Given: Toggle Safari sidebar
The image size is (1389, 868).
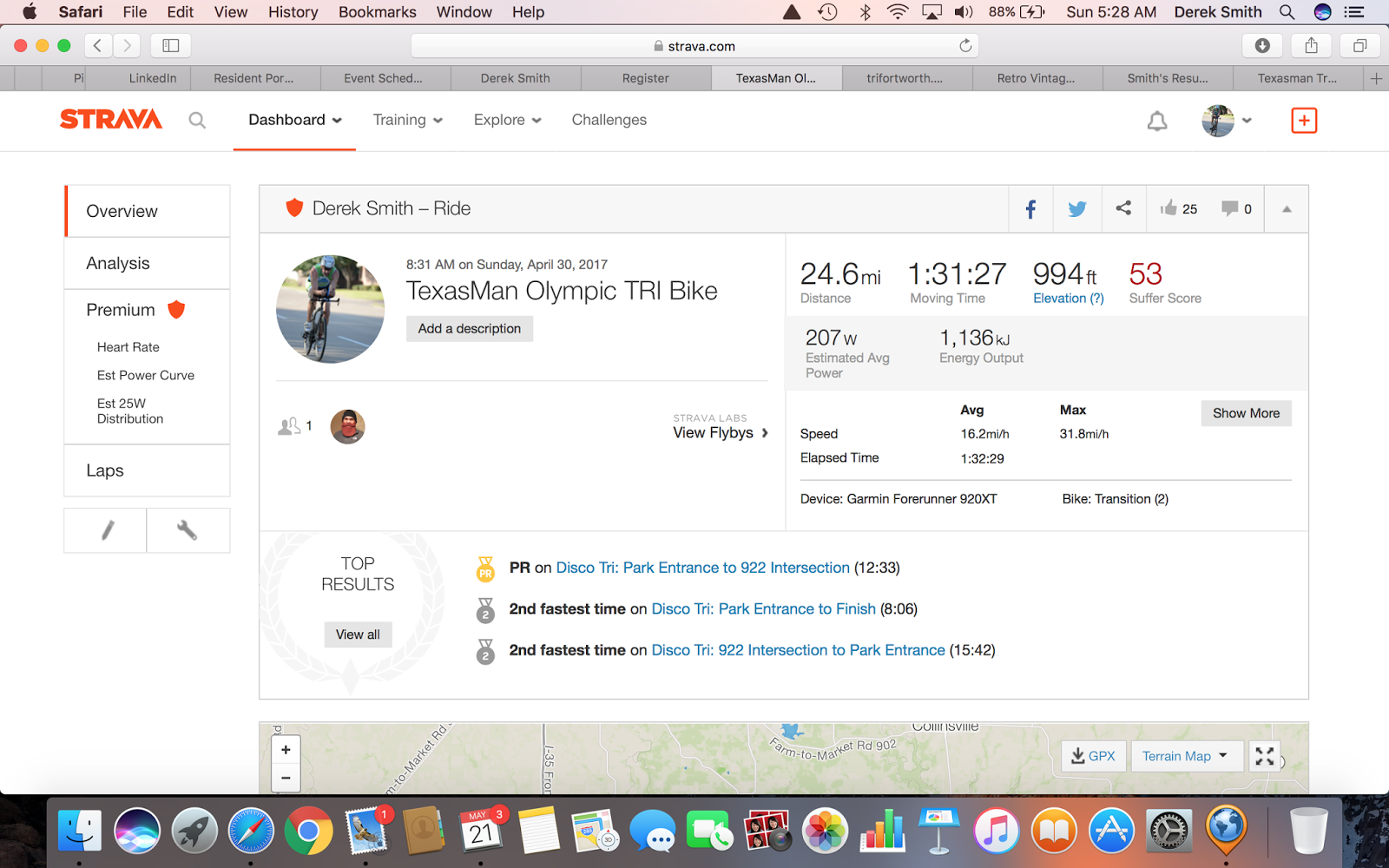Looking at the screenshot, I should click(171, 45).
